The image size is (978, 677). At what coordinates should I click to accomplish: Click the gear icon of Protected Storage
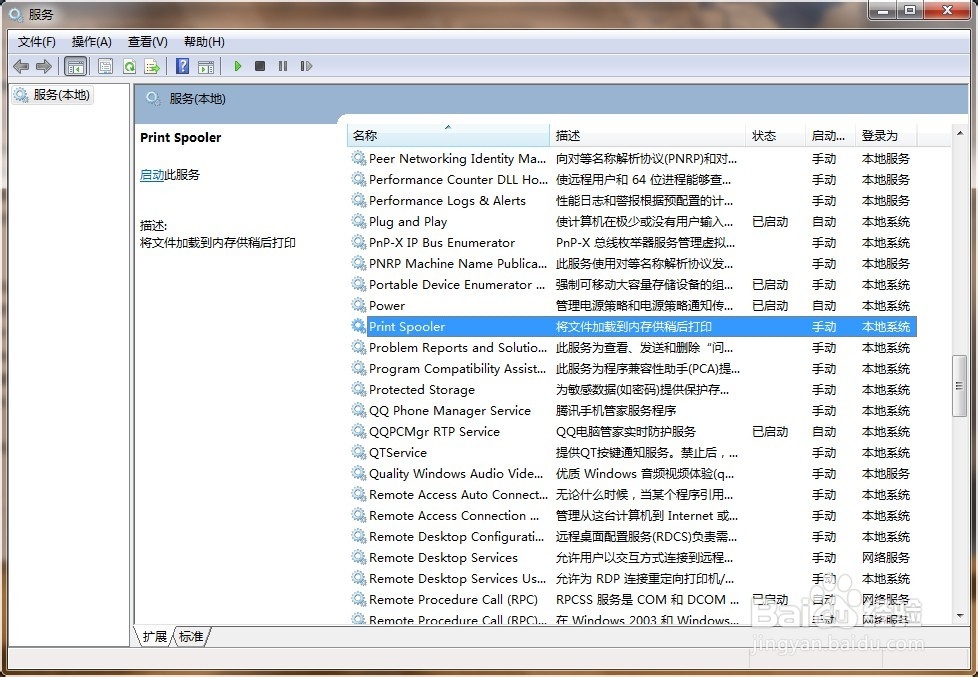click(x=359, y=389)
